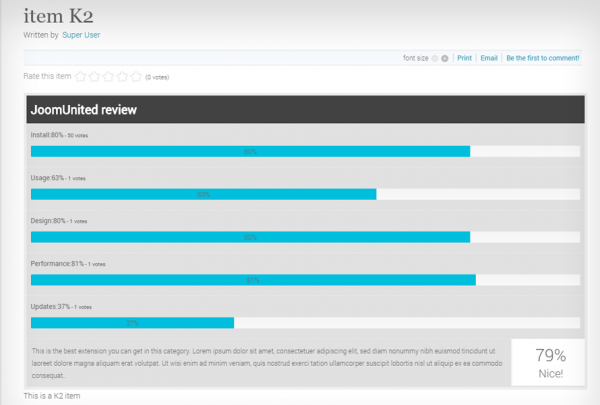This screenshot has height=405, width=600.
Task: Click the Updates 37% rating bar
Action: pyautogui.click(x=305, y=323)
